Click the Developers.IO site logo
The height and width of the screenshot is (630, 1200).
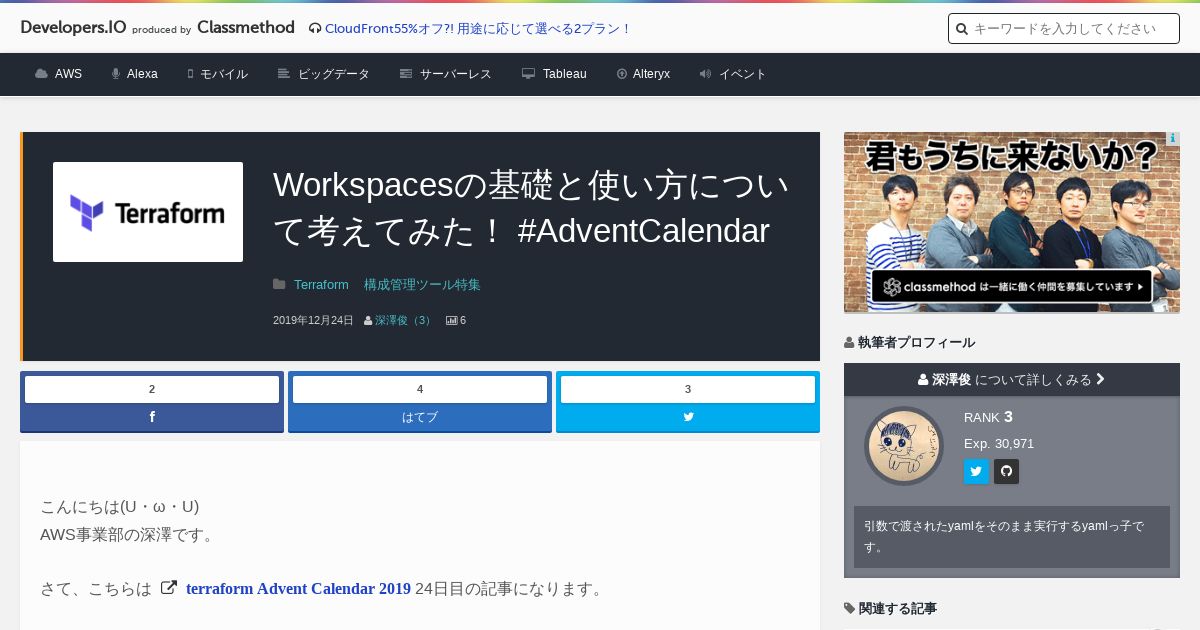click(x=73, y=27)
